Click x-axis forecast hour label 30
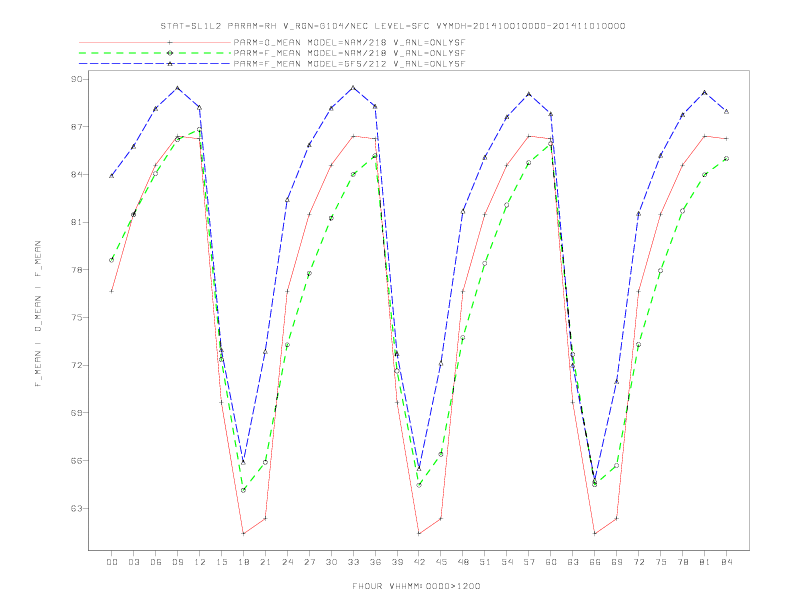The height and width of the screenshot is (612, 792). pyautogui.click(x=331, y=562)
